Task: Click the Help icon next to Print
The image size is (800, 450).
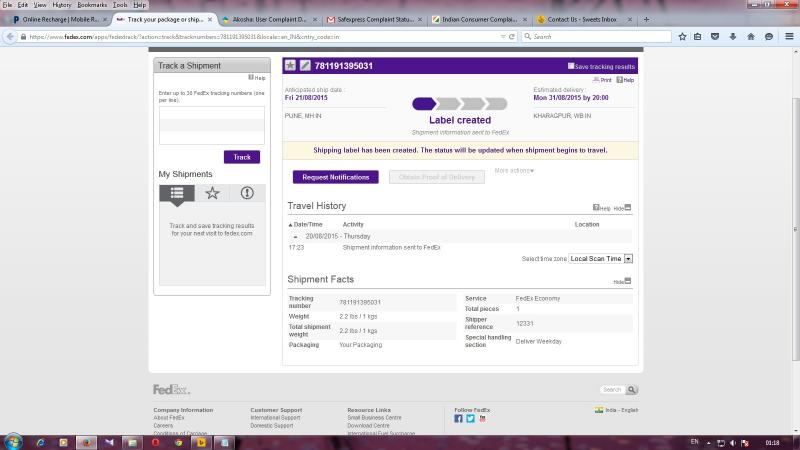Action: (625, 80)
